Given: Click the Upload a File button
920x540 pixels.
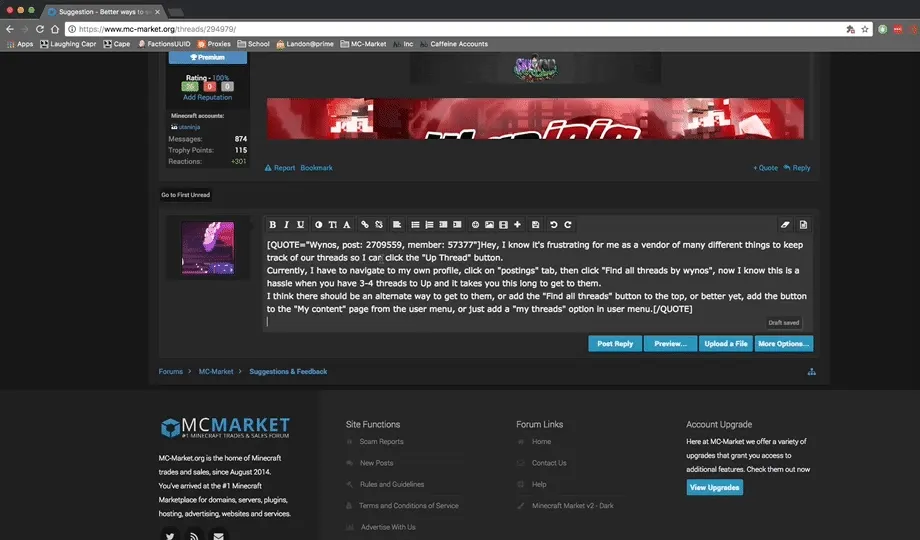Looking at the screenshot, I should click(x=726, y=344).
